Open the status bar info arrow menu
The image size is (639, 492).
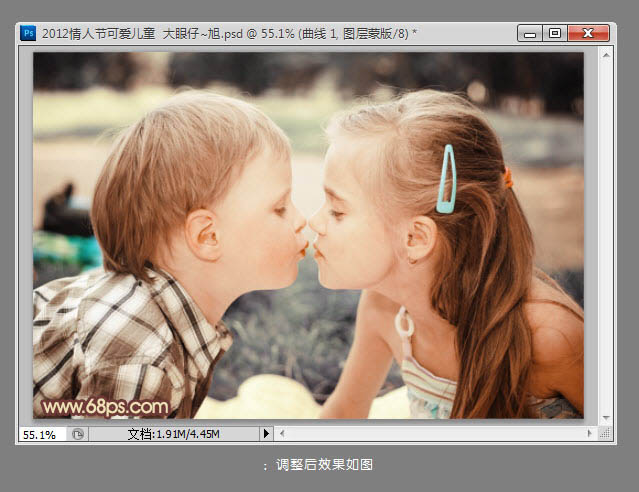tap(266, 434)
